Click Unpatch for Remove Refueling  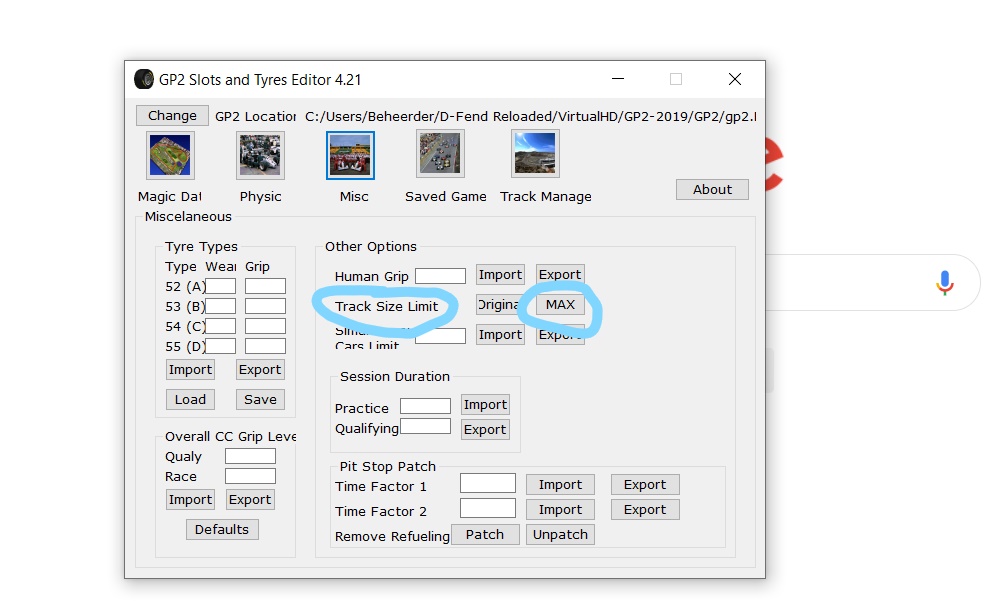point(560,534)
